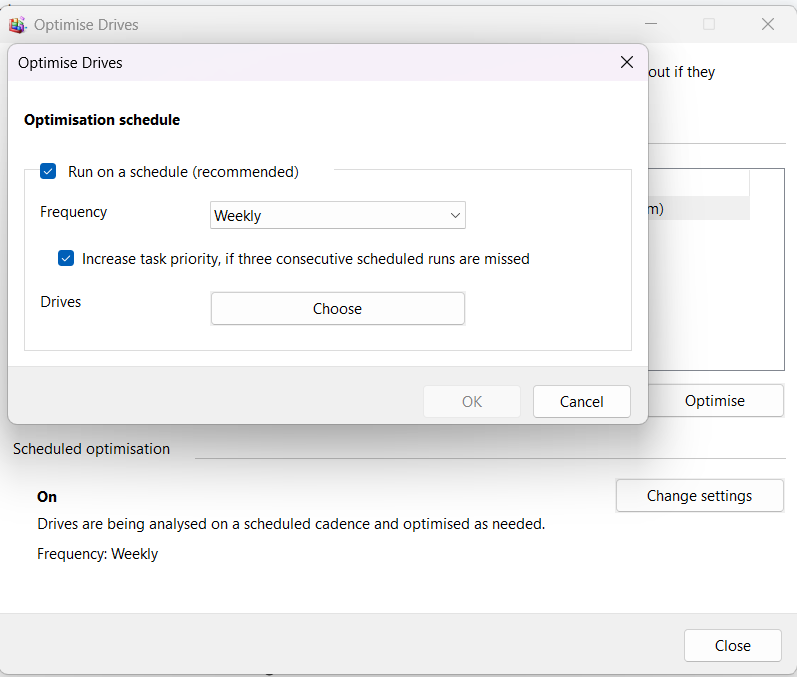Cancel the optimisation schedule dialog
The width and height of the screenshot is (797, 677).
pos(581,401)
